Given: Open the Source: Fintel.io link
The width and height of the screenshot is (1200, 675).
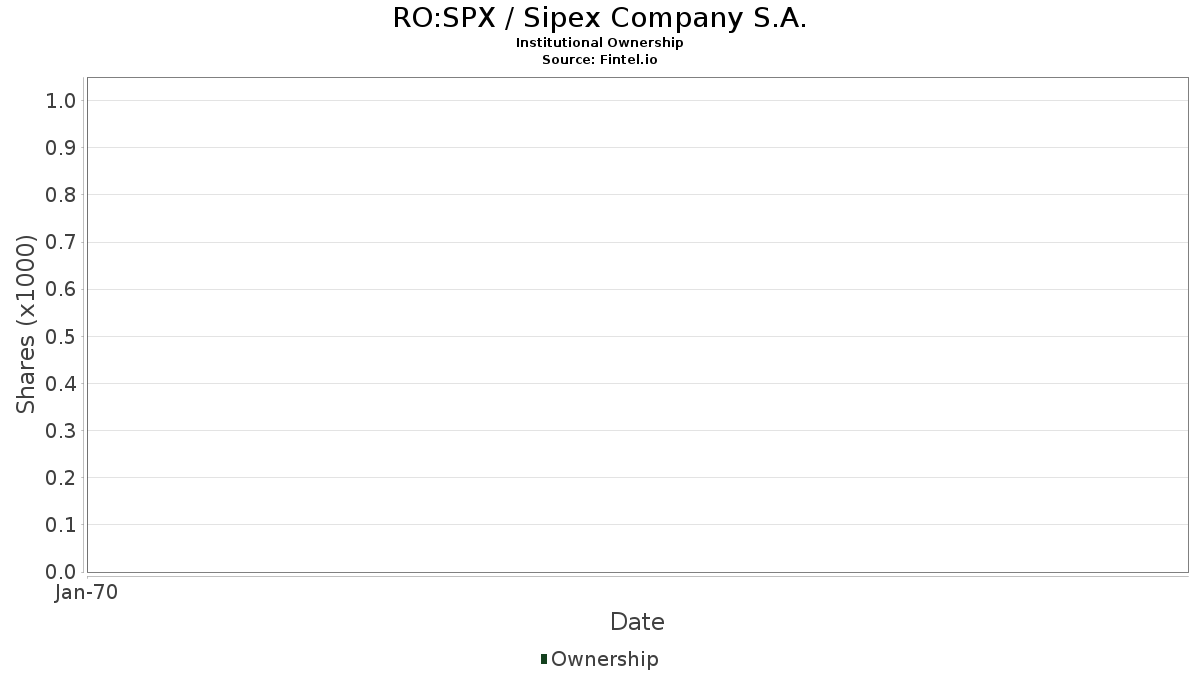Looking at the screenshot, I should [599, 59].
